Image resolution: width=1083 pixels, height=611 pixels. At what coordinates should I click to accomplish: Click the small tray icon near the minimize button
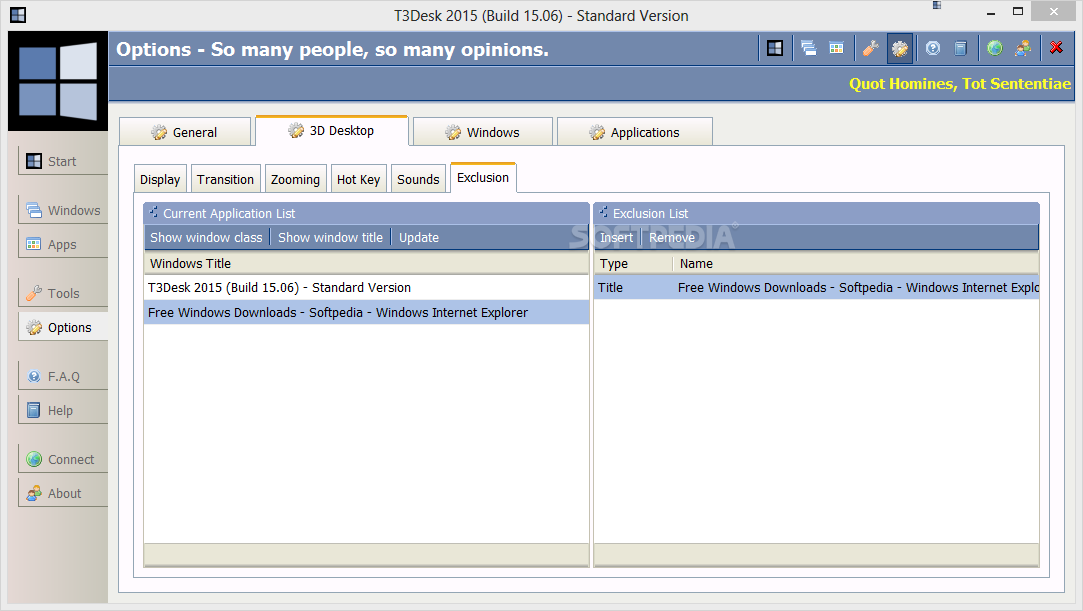(x=937, y=6)
